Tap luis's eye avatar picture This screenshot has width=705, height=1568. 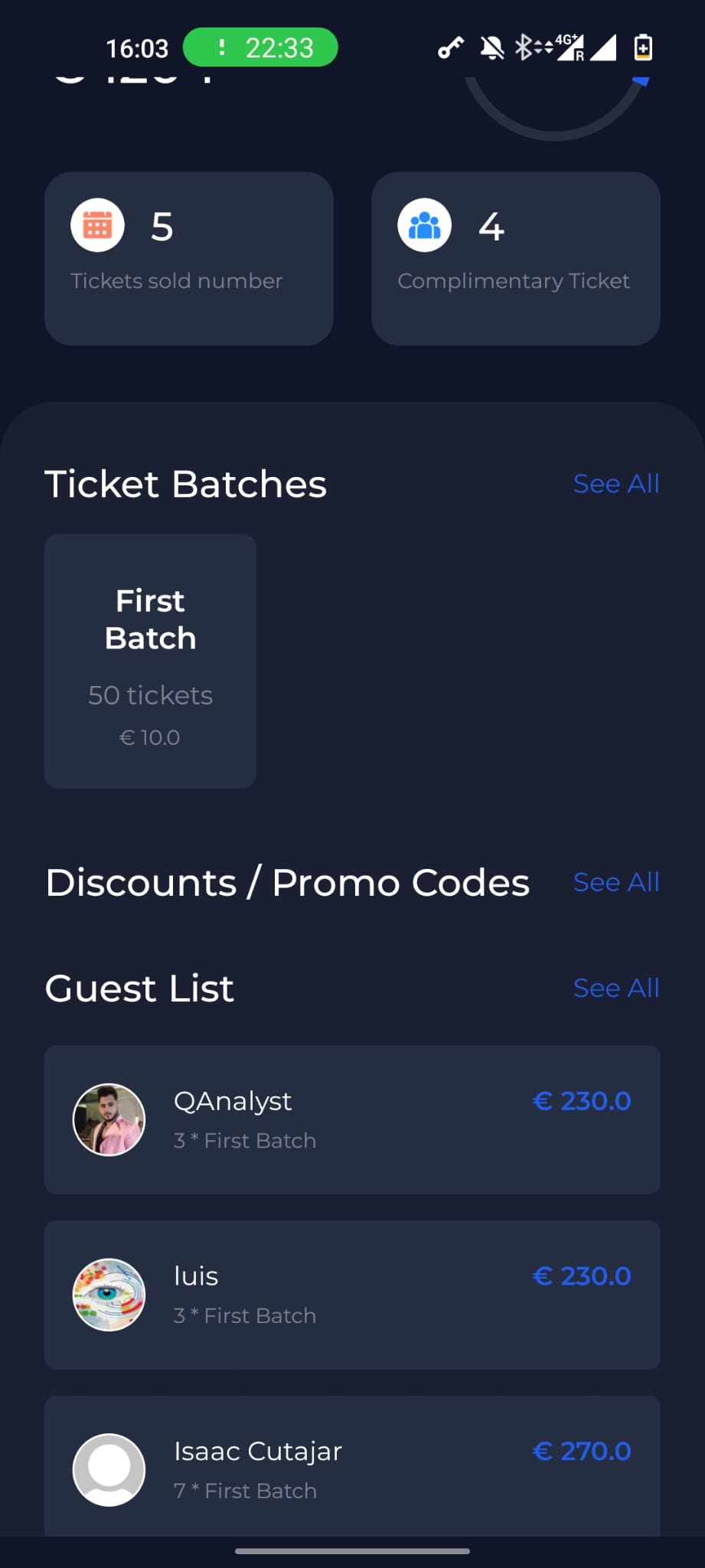point(109,1295)
